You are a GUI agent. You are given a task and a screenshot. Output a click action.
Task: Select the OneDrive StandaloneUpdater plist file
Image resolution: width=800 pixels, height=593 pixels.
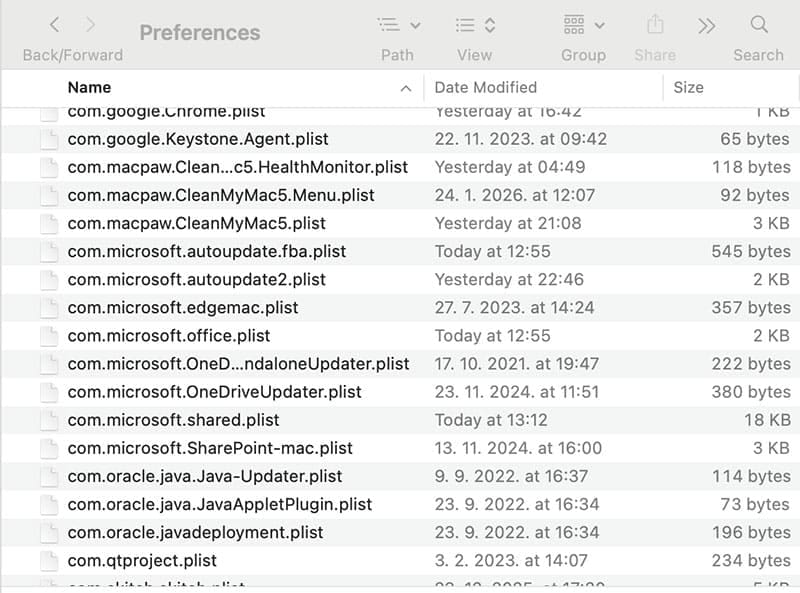tap(238, 363)
